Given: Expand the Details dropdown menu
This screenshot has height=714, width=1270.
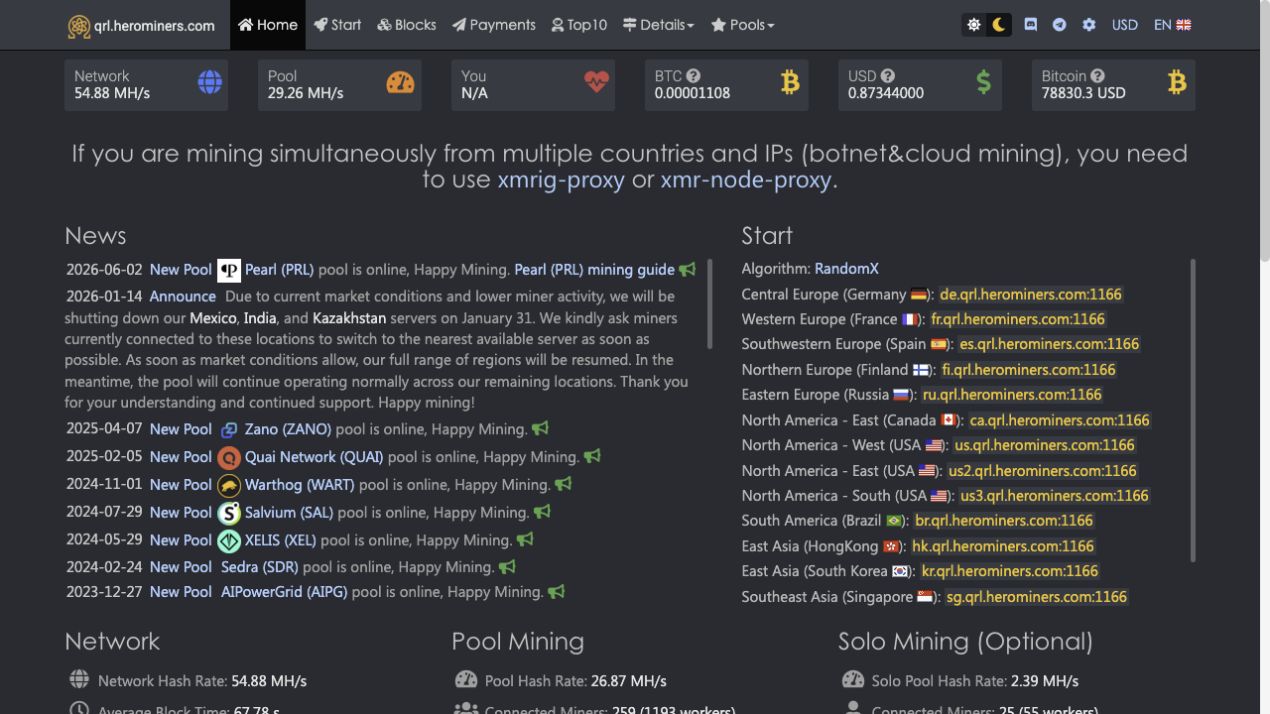Looking at the screenshot, I should (657, 25).
